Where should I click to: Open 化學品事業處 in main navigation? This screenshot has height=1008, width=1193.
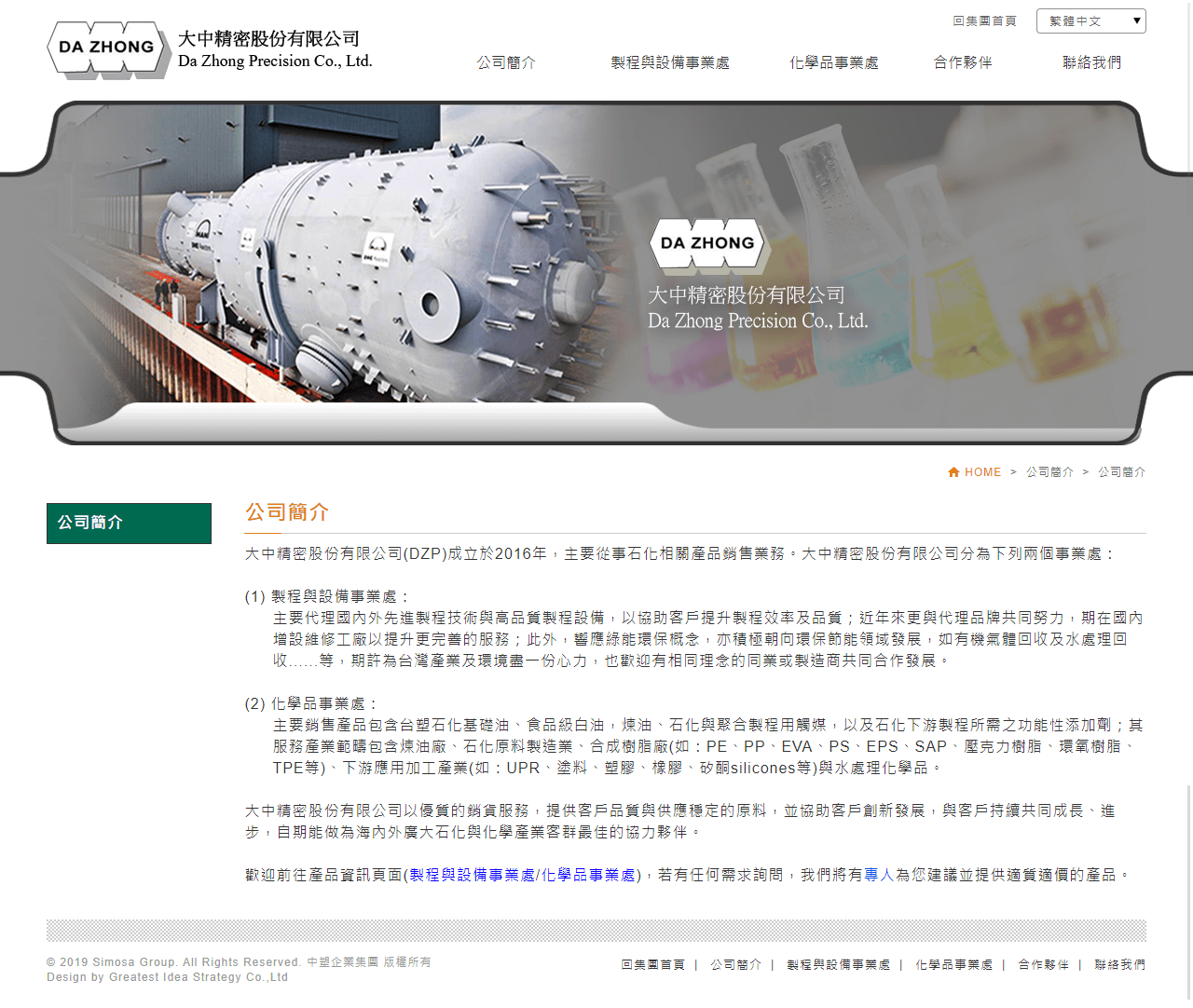click(833, 62)
